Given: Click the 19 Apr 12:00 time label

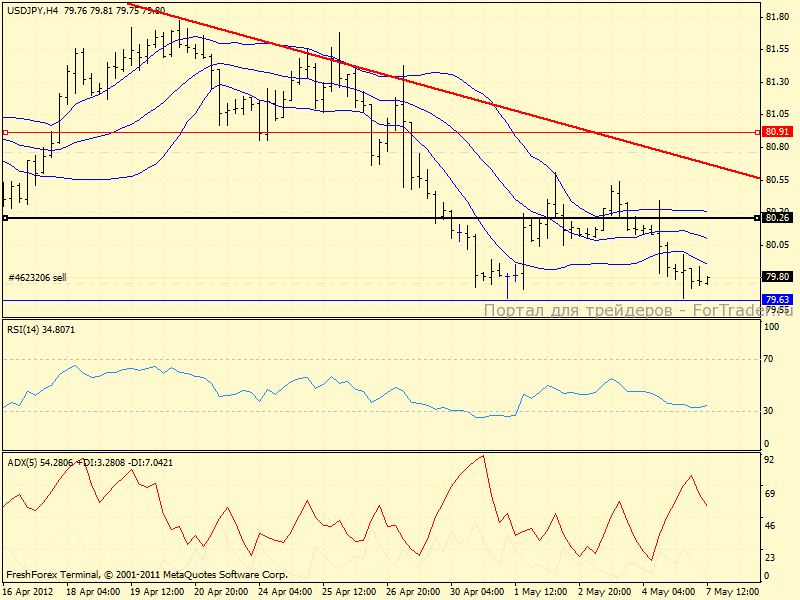Looking at the screenshot, I should (x=157, y=592).
